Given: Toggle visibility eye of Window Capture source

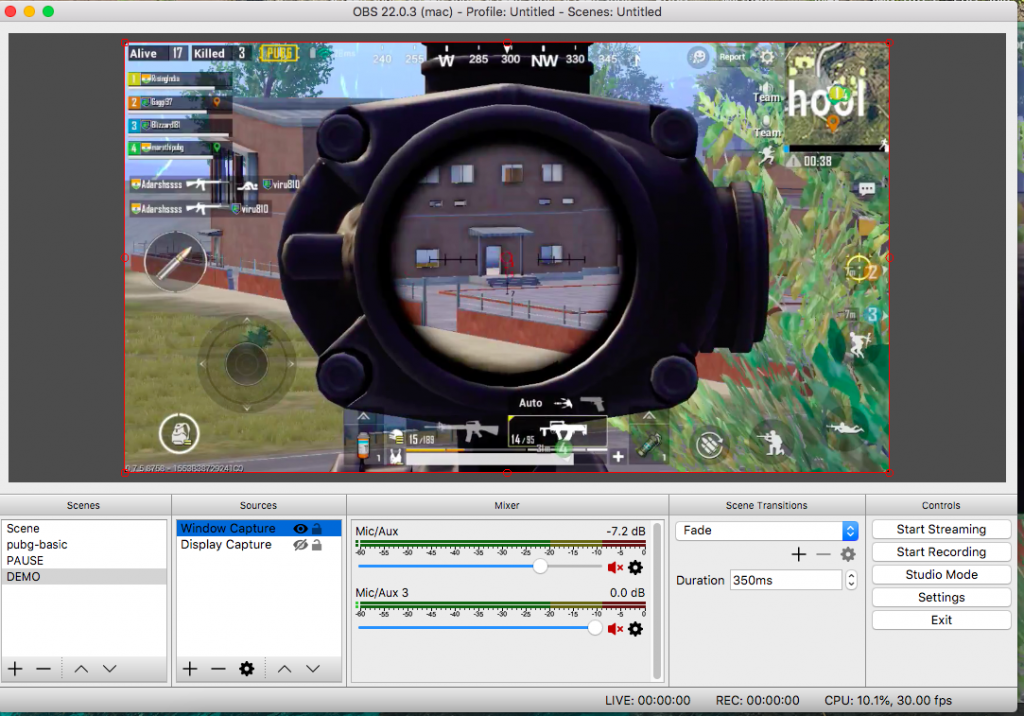Looking at the screenshot, I should (300, 529).
